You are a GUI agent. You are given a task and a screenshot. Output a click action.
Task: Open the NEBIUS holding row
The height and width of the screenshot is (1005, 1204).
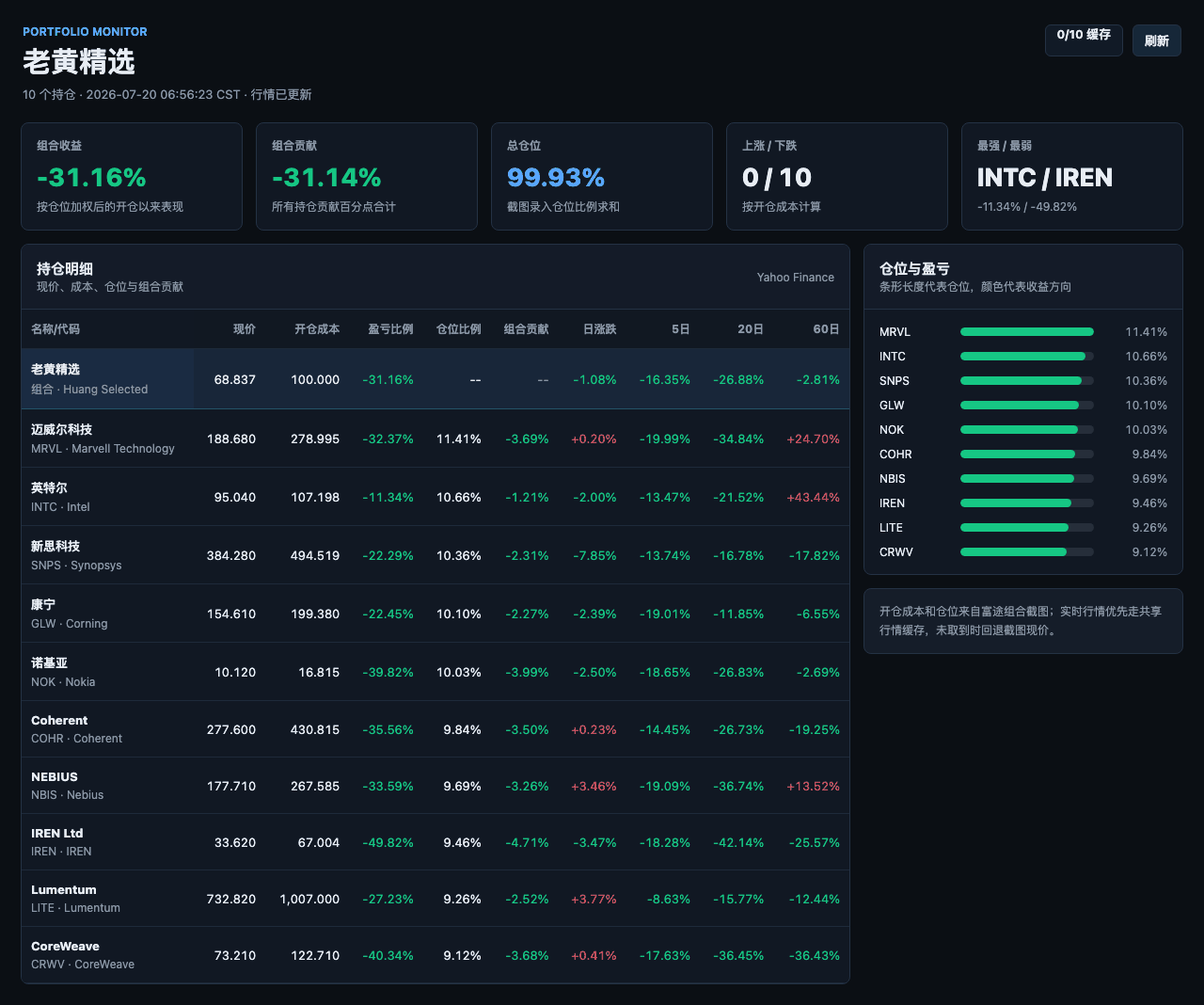(x=436, y=786)
